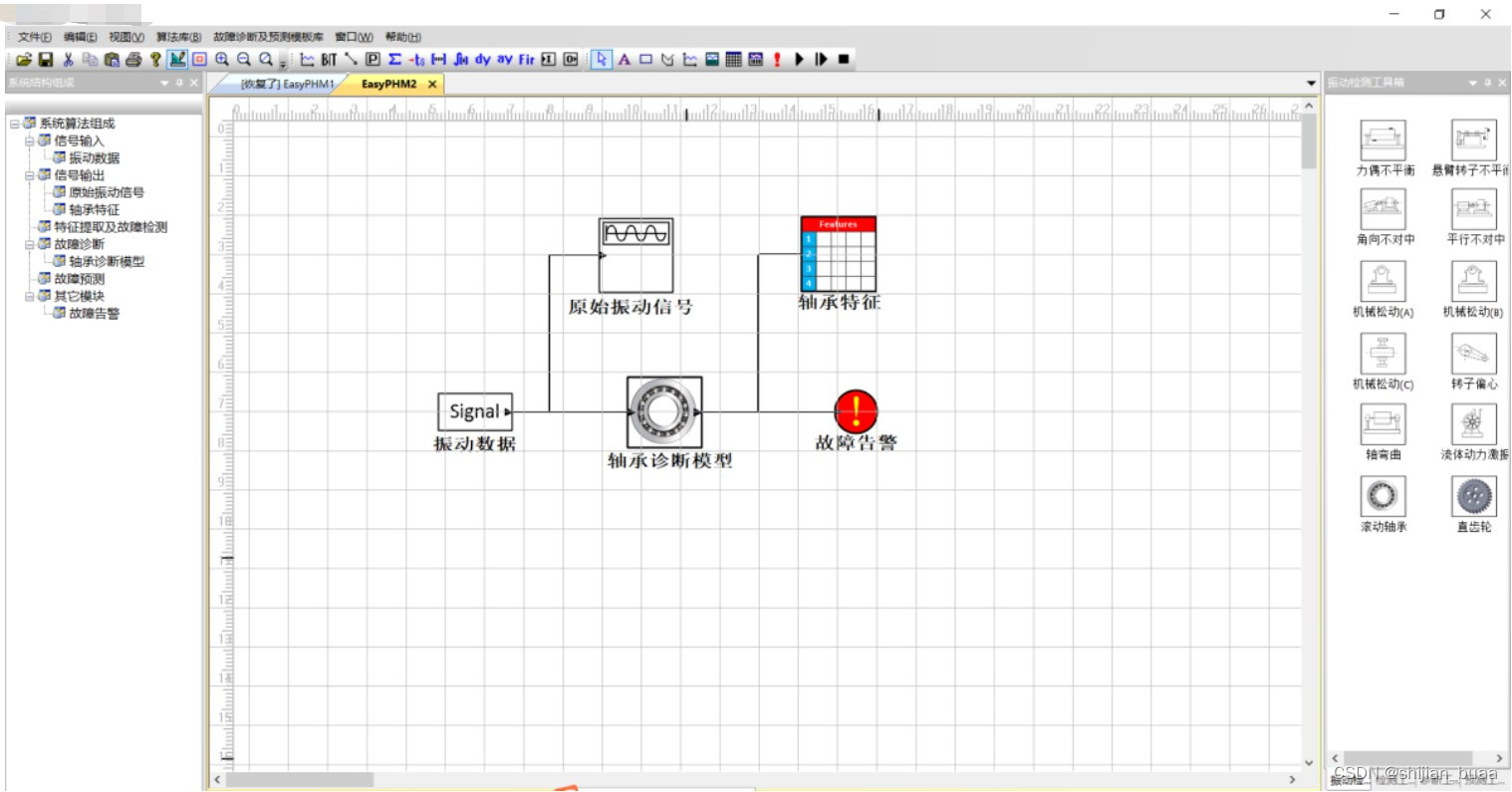Toggle auto-hide pin on 振动检测工具箱 panel
The image size is (1512, 792).
(x=1487, y=82)
